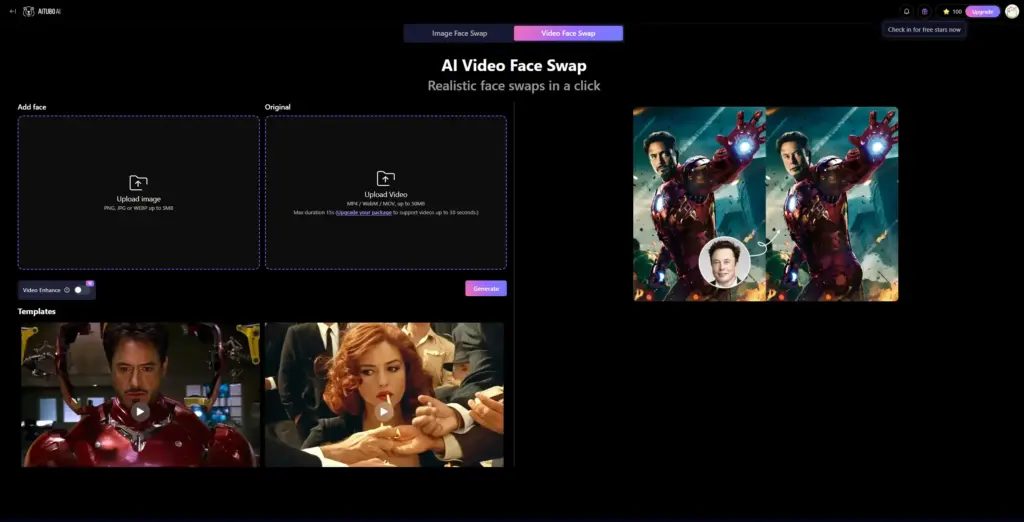Open the Upgrade your package link
The width and height of the screenshot is (1024, 522).
click(x=364, y=213)
